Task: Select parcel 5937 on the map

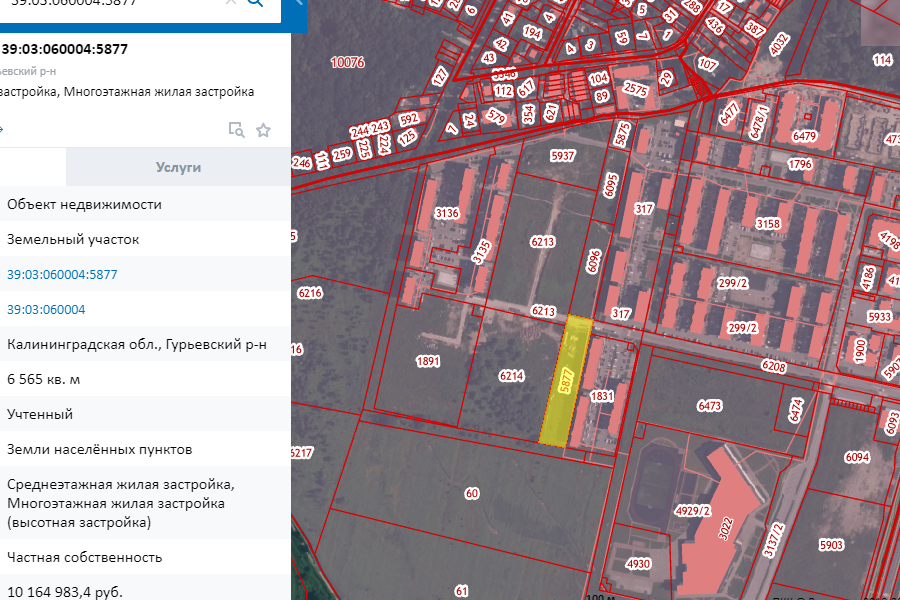Action: coord(563,155)
